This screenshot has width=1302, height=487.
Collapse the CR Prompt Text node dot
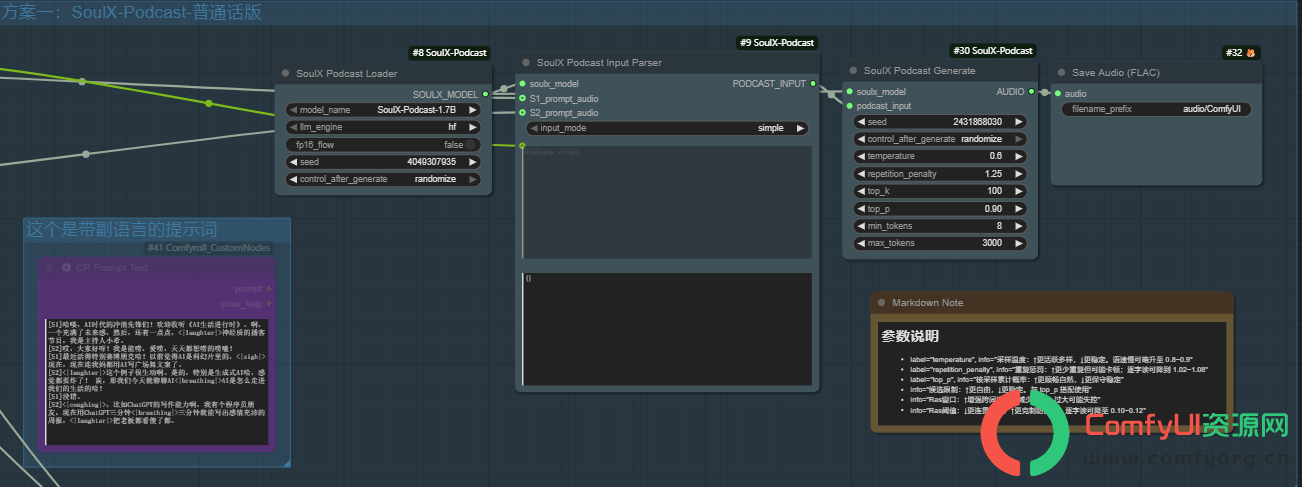click(x=49, y=267)
